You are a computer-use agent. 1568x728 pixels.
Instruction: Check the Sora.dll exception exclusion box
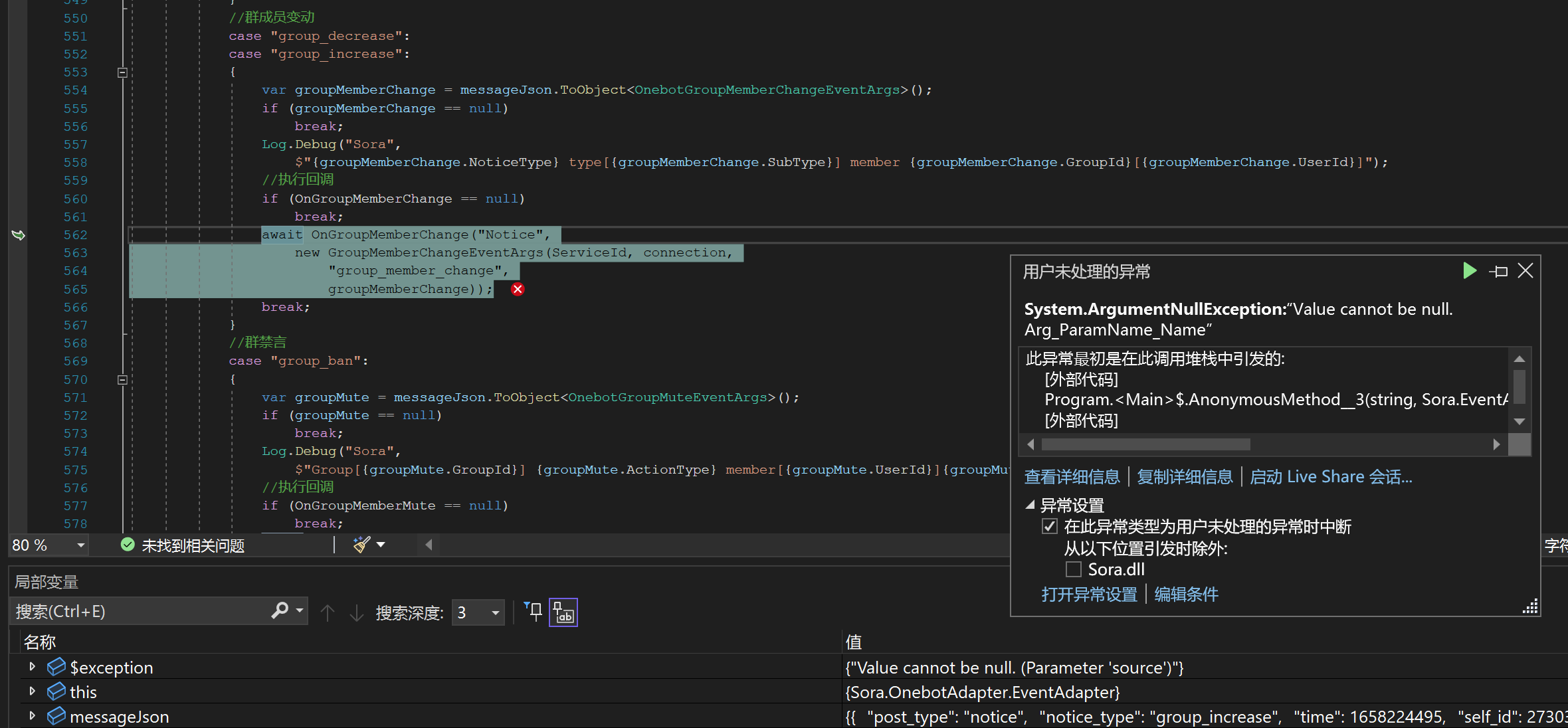(x=1073, y=569)
